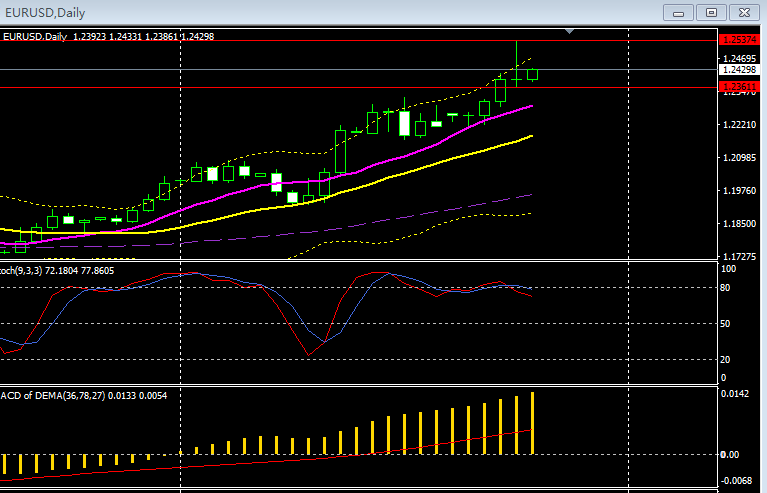
Task: Click the right end of solid yellow average line
Action: click(530, 136)
